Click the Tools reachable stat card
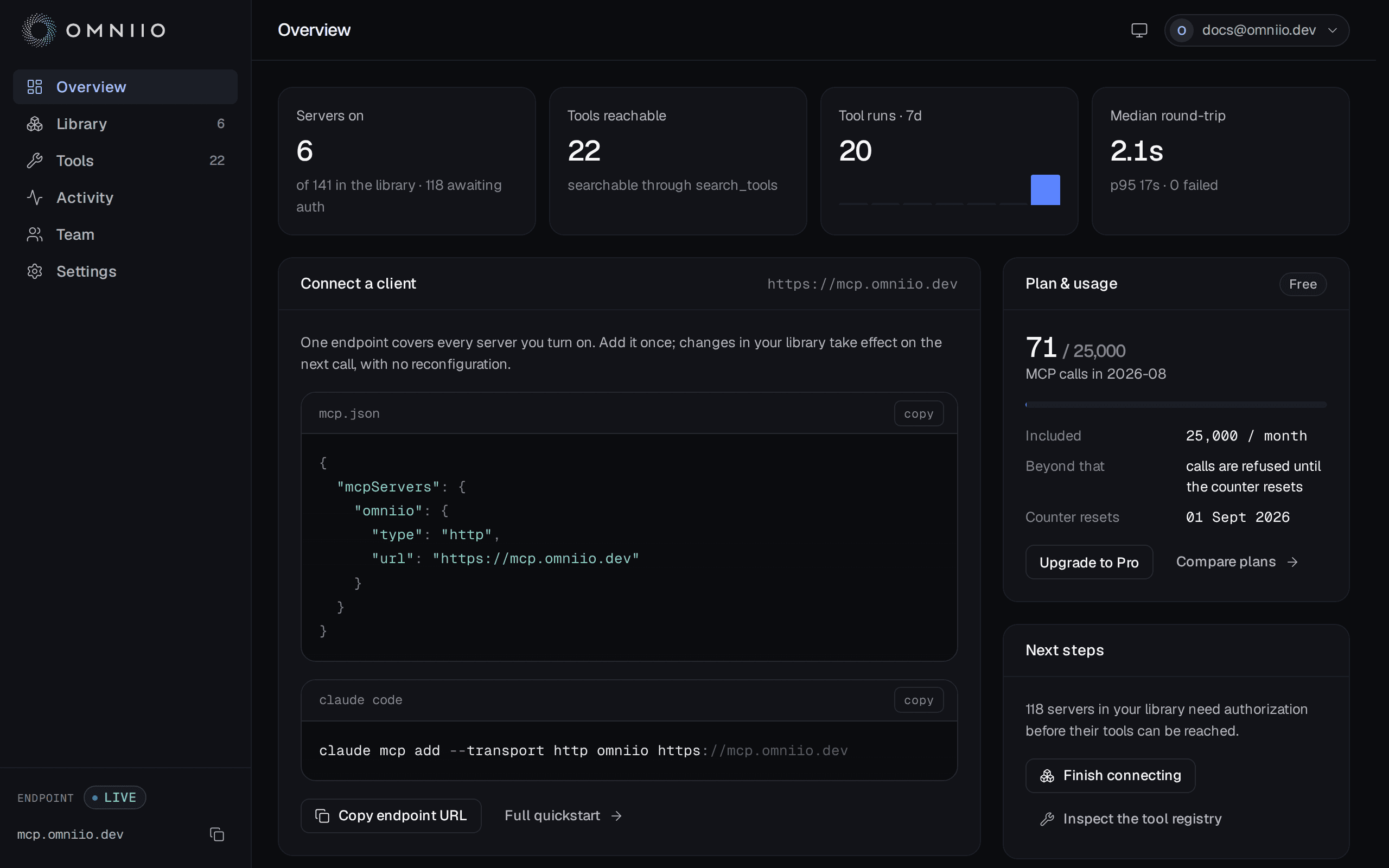 [678, 161]
